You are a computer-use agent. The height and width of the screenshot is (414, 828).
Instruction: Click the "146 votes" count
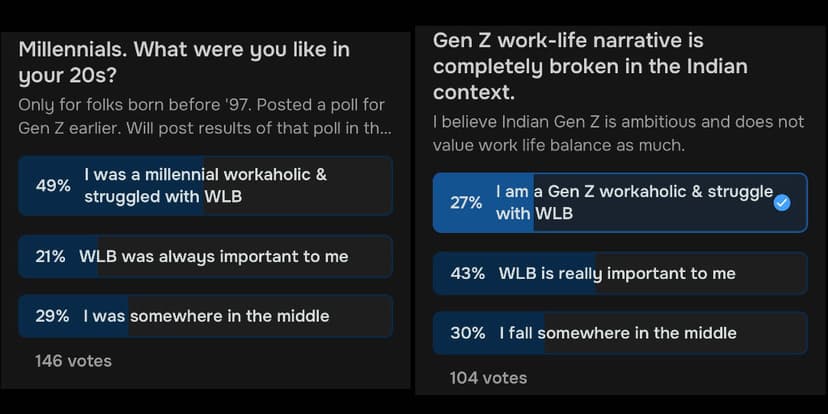point(73,360)
